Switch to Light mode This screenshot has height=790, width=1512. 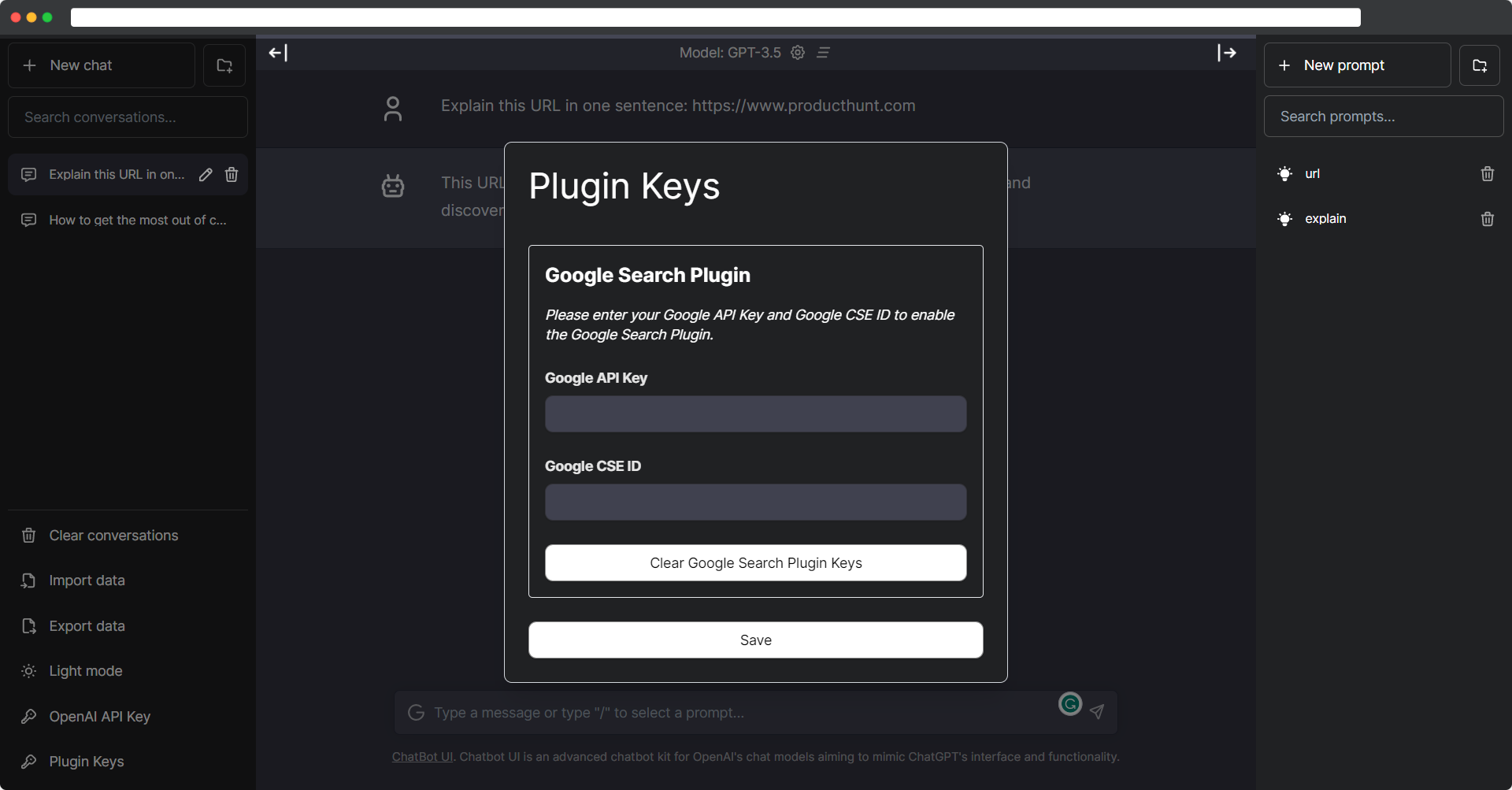click(85, 670)
